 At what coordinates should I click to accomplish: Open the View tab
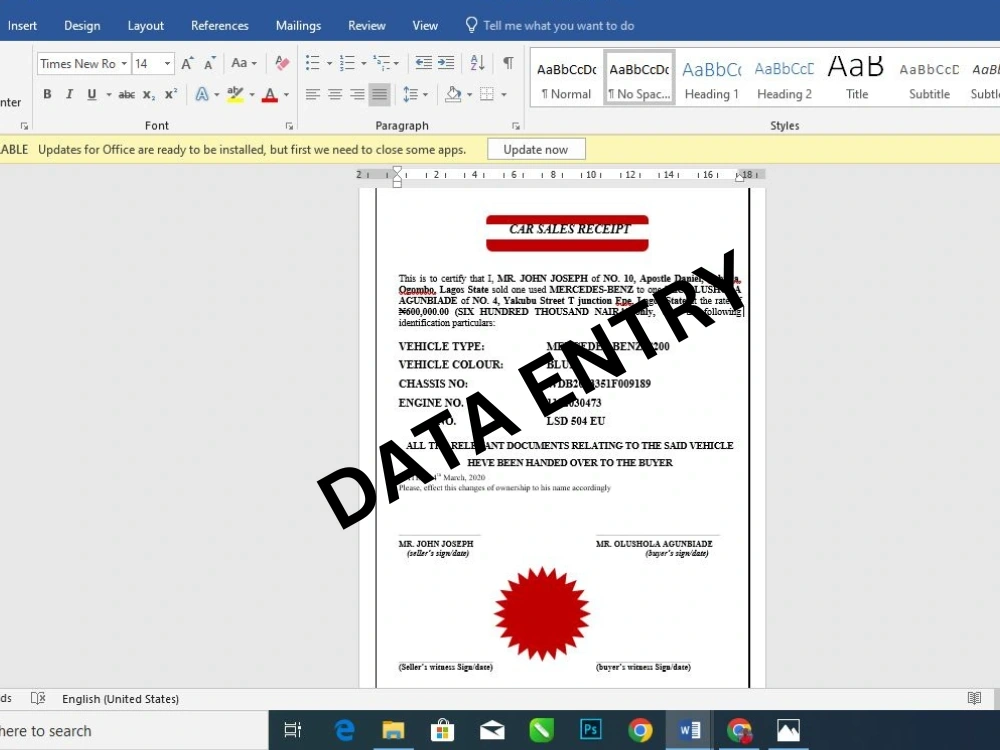tap(425, 26)
